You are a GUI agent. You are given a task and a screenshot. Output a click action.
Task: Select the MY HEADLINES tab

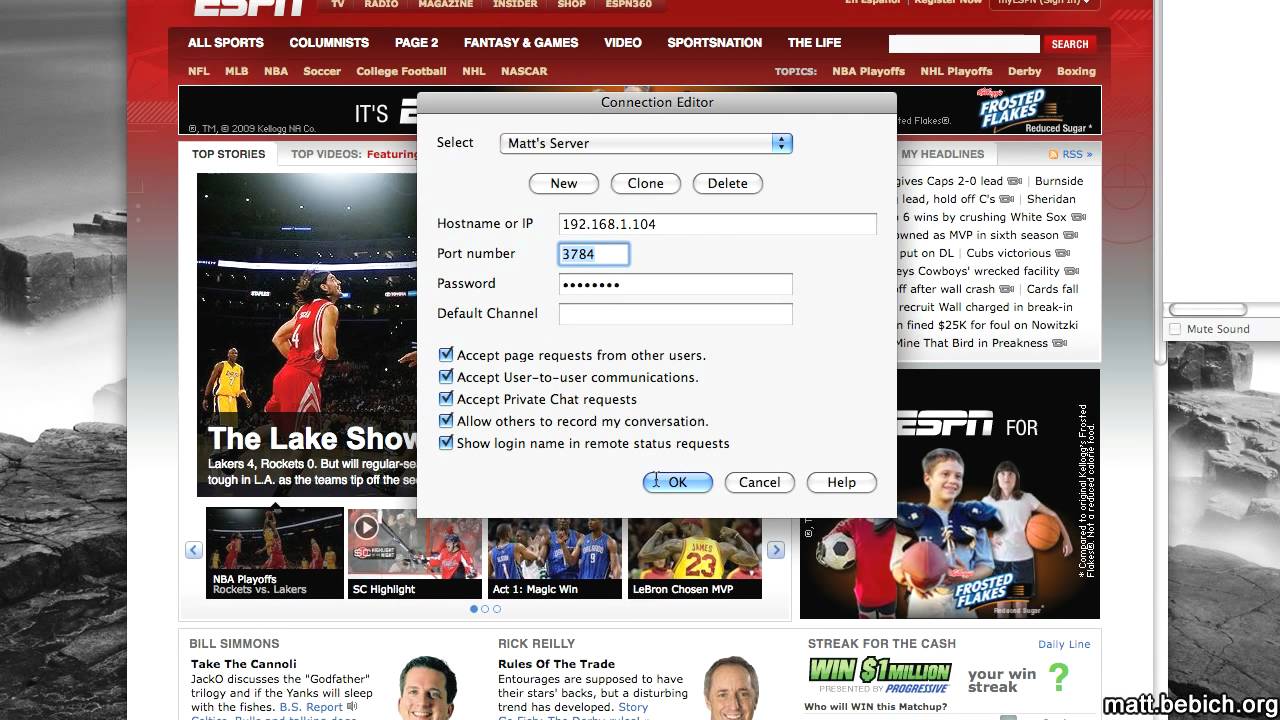point(943,154)
